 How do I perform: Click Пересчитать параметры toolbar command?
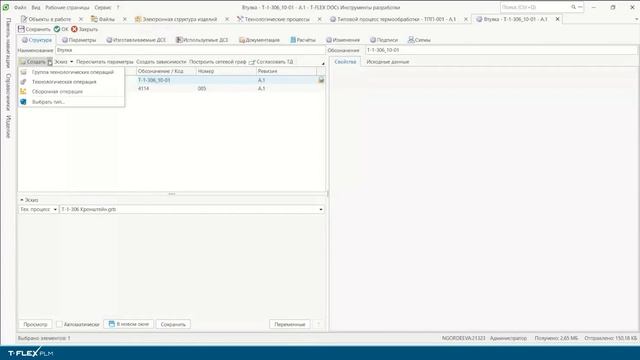tap(104, 62)
